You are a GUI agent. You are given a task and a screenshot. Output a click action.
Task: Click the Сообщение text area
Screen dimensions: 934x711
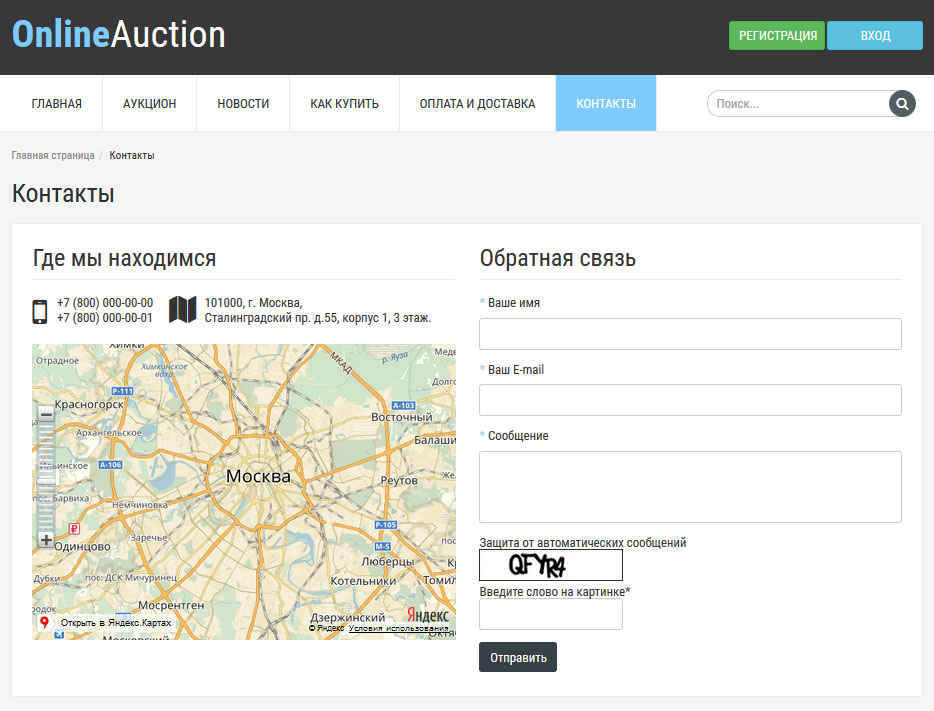690,486
